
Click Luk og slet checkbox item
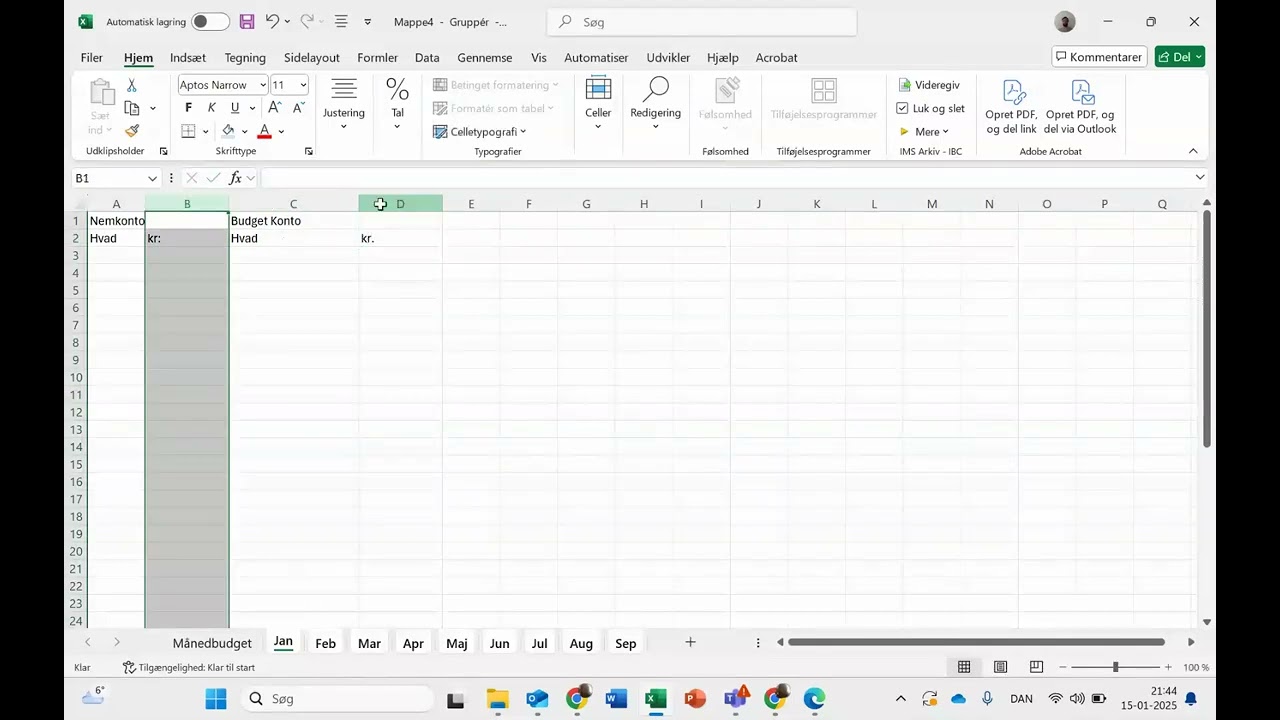pos(931,108)
